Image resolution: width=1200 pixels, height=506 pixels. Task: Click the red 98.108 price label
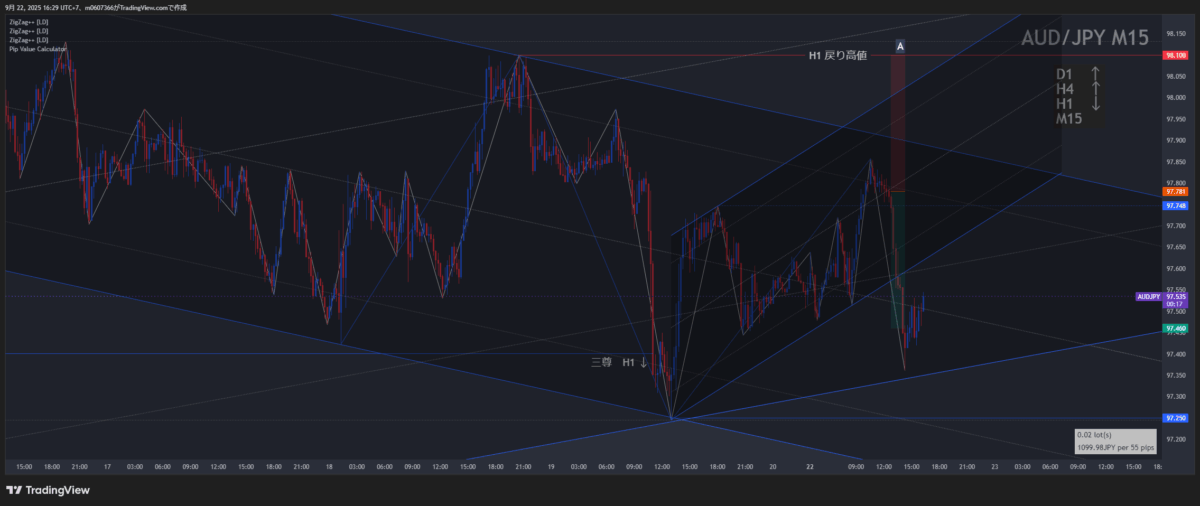[x=1175, y=56]
